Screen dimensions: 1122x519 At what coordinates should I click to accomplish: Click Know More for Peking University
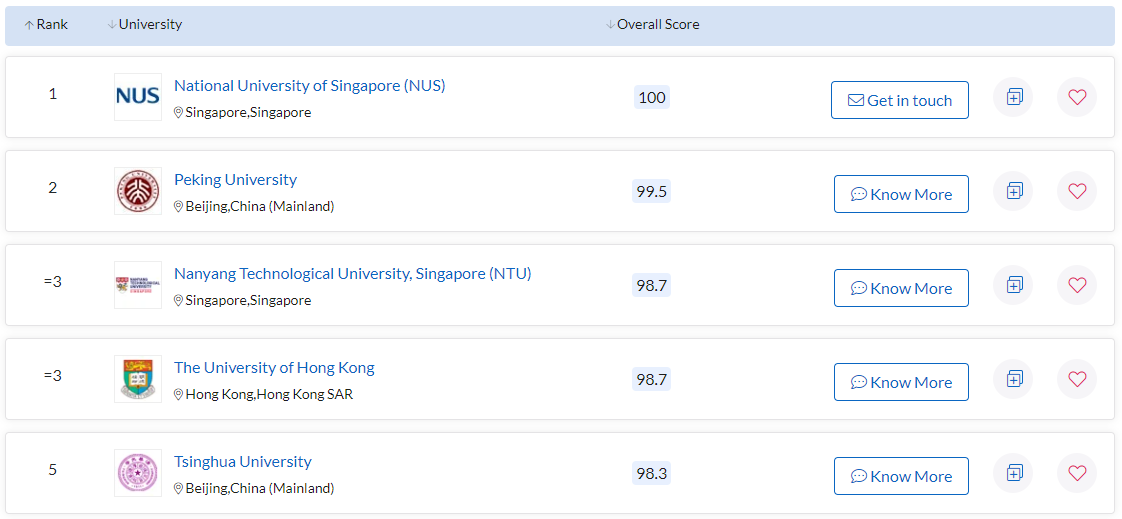point(901,194)
